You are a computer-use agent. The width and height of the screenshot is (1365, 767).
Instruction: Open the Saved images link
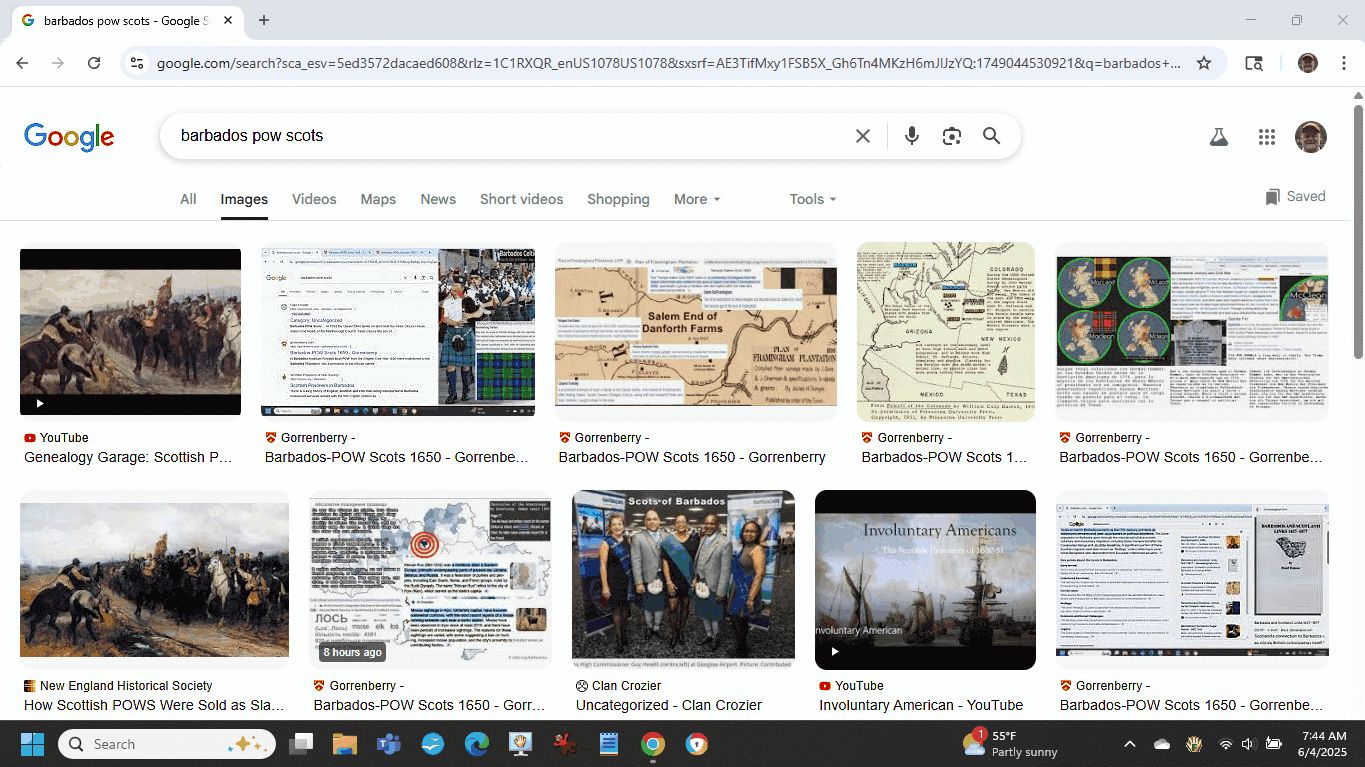click(1295, 197)
